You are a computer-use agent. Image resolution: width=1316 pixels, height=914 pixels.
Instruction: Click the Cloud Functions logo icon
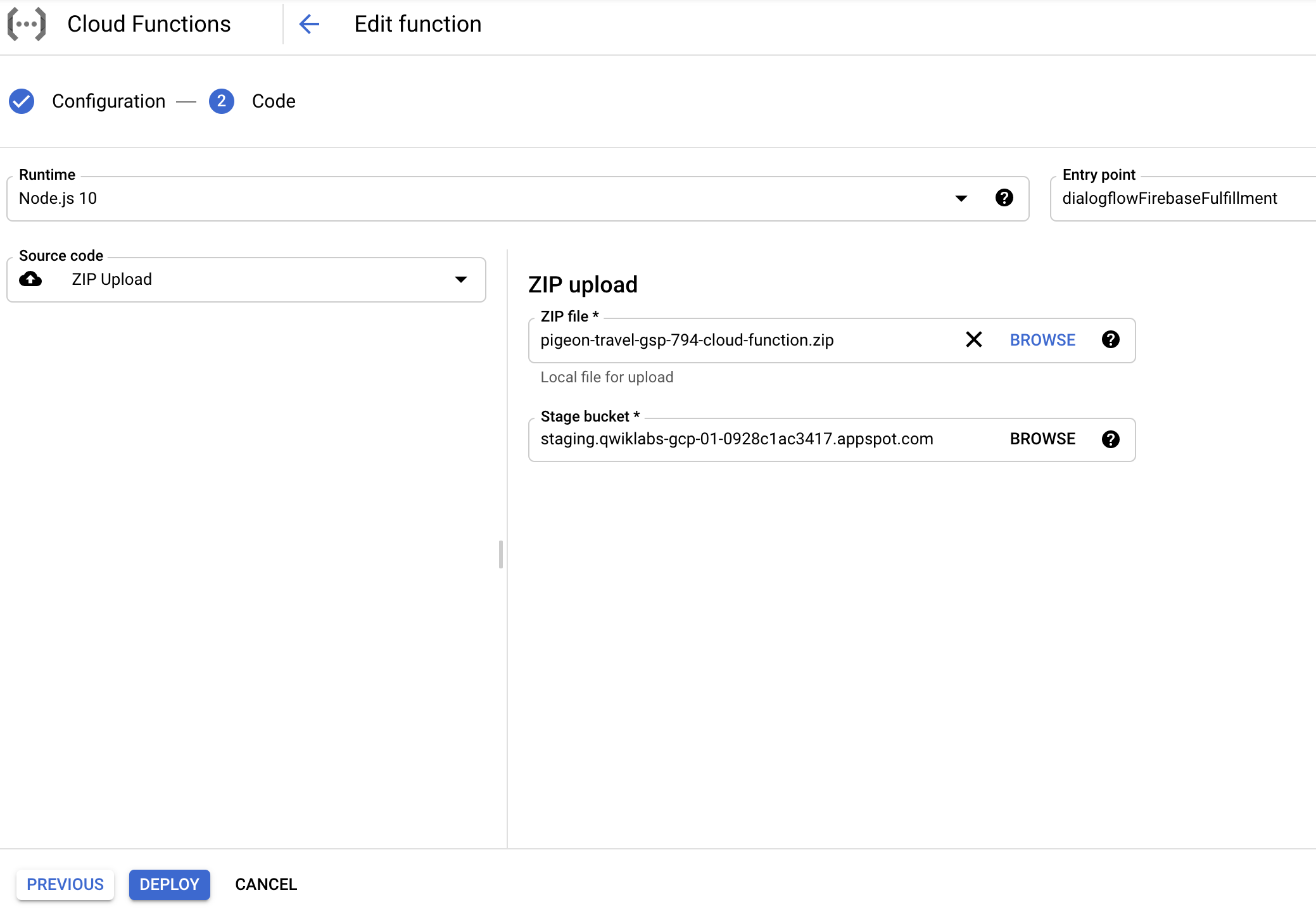27,24
